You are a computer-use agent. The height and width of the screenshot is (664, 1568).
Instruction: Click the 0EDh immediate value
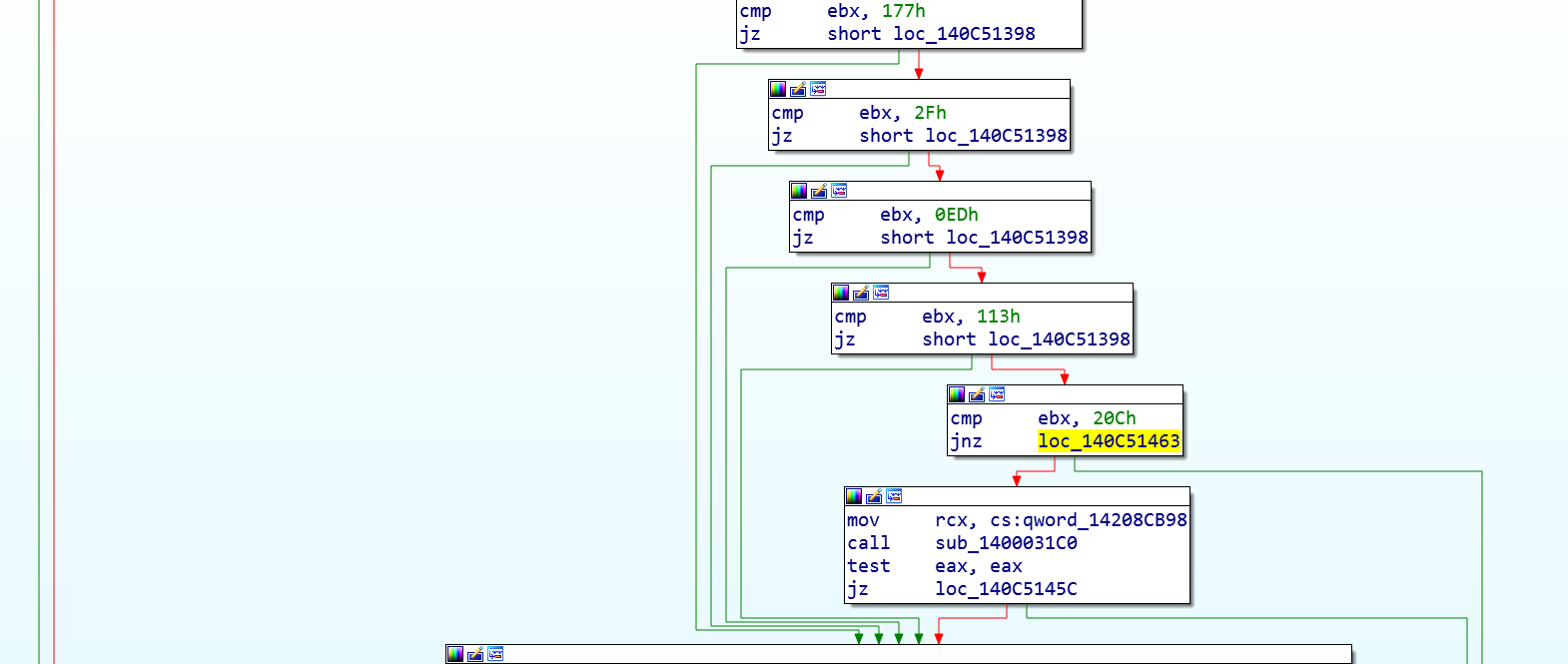point(956,215)
